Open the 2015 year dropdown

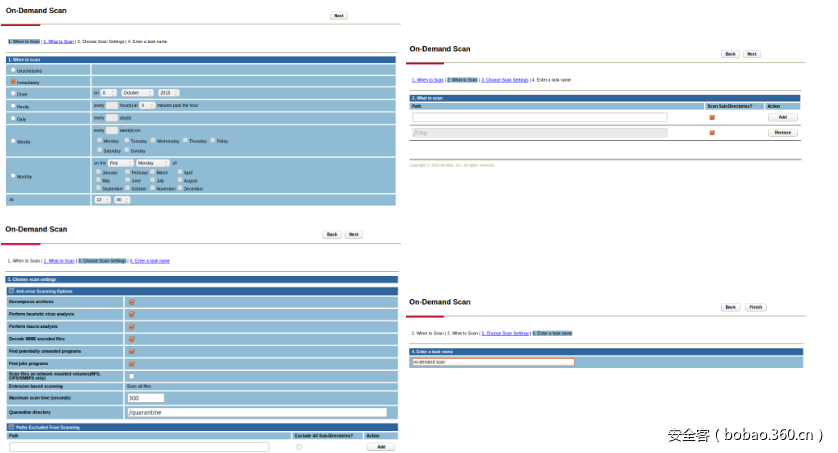point(169,93)
